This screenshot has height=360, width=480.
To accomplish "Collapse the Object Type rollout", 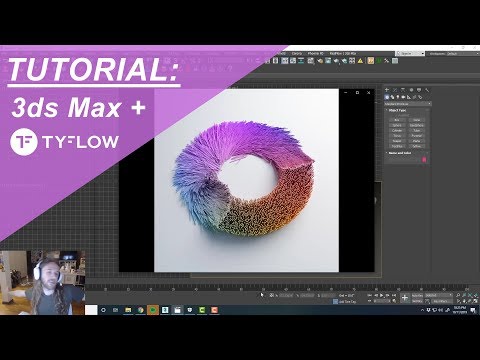I will pos(397,110).
